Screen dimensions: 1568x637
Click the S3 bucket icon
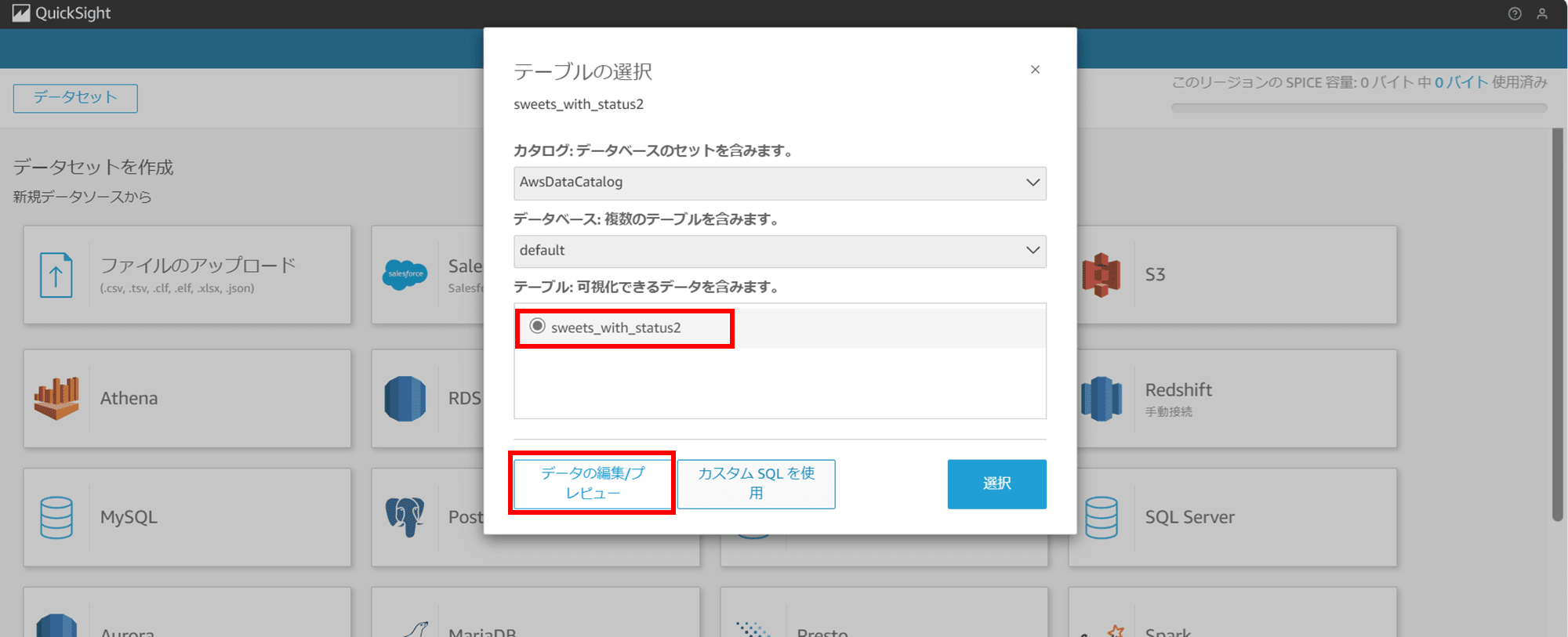pos(1101,275)
